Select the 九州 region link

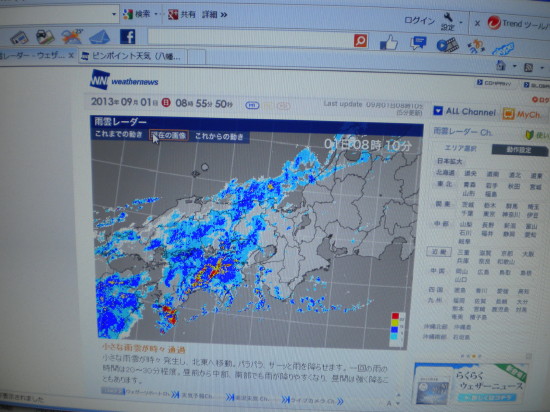coord(435,300)
